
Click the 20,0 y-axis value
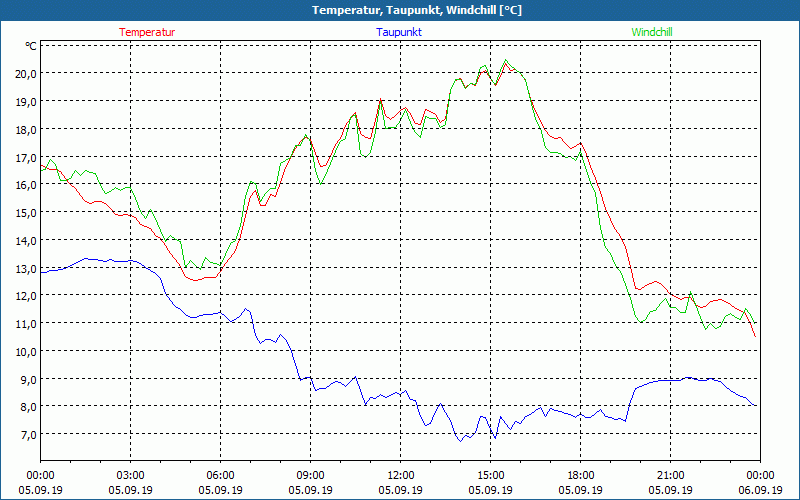[x=27, y=73]
